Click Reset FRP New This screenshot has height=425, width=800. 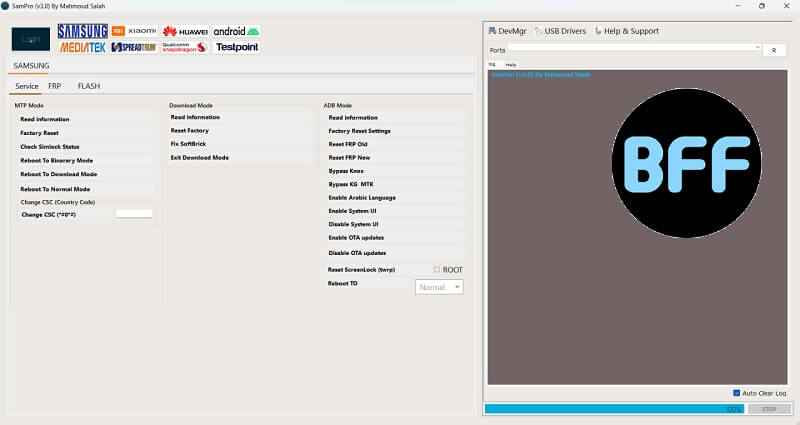click(x=395, y=158)
